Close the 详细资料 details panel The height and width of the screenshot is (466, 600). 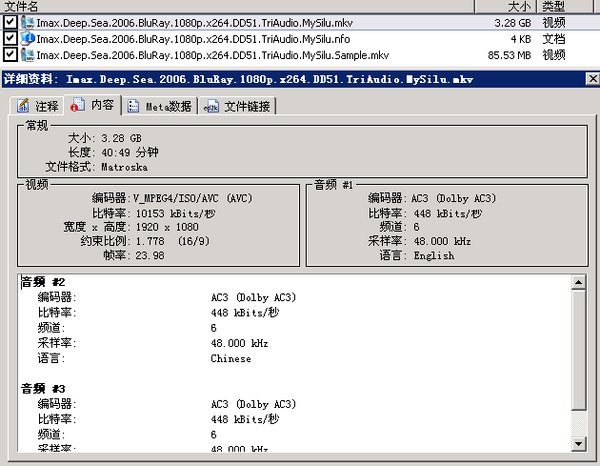[x=592, y=79]
